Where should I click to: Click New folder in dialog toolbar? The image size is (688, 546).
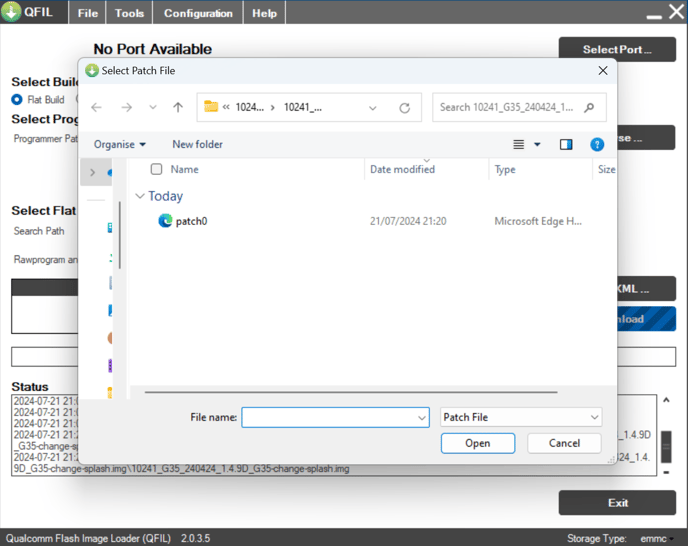pos(197,144)
